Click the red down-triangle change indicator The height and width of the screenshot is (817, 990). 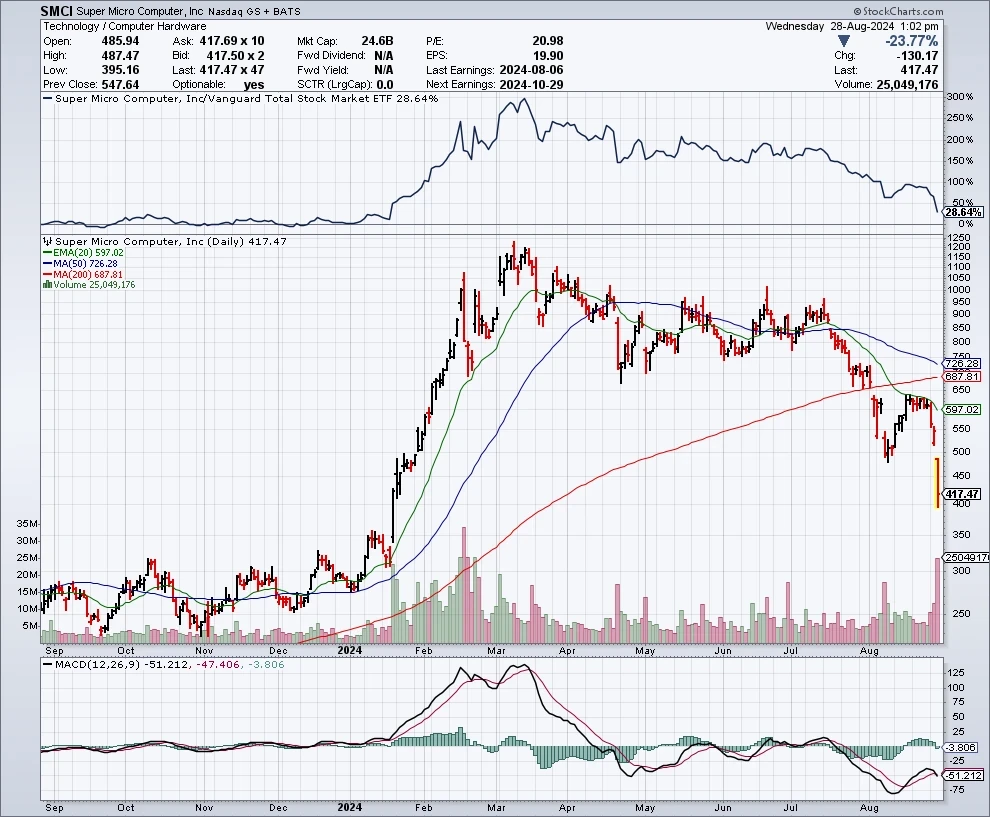[845, 41]
